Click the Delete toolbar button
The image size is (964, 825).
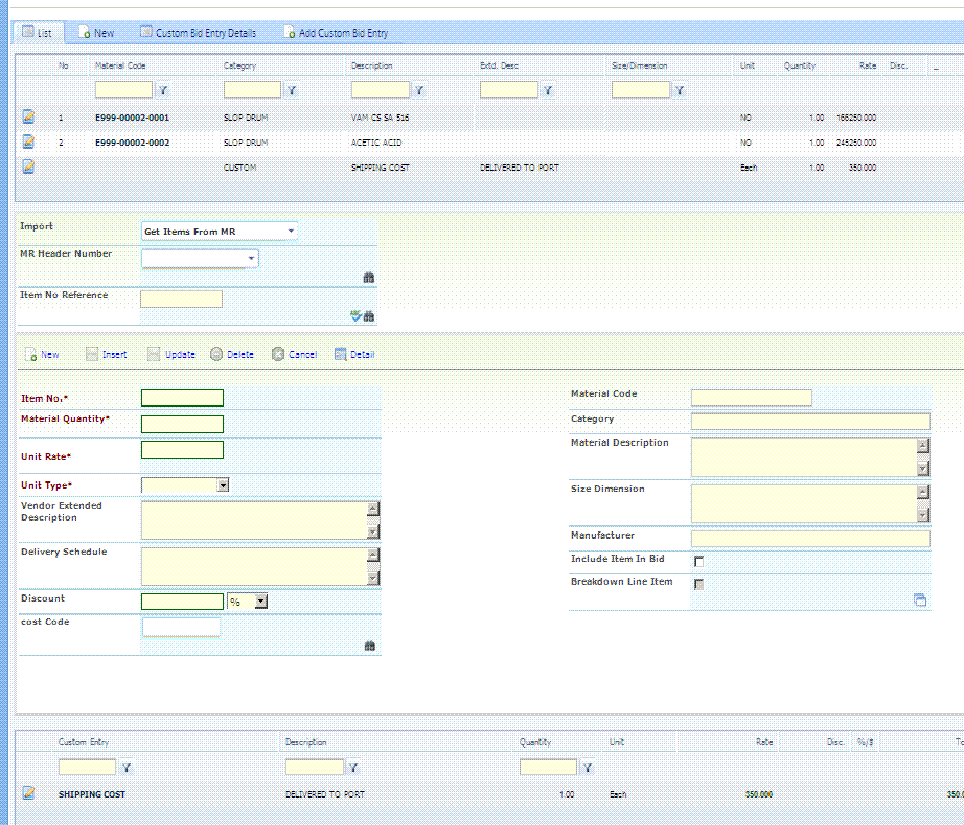(232, 354)
